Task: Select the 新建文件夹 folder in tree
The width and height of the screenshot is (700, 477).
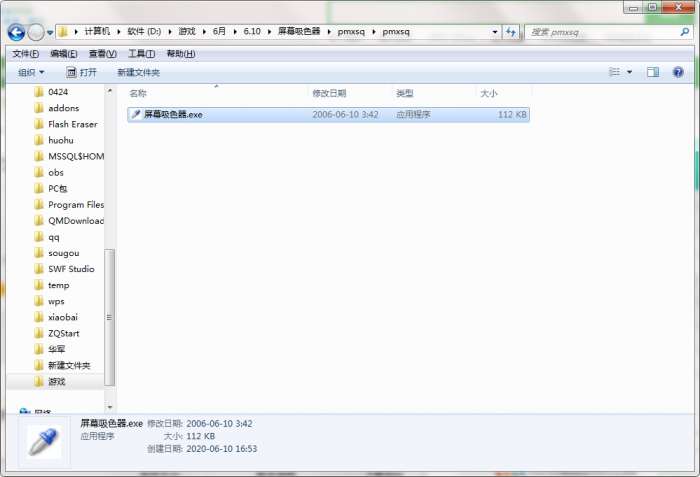Action: [69, 365]
